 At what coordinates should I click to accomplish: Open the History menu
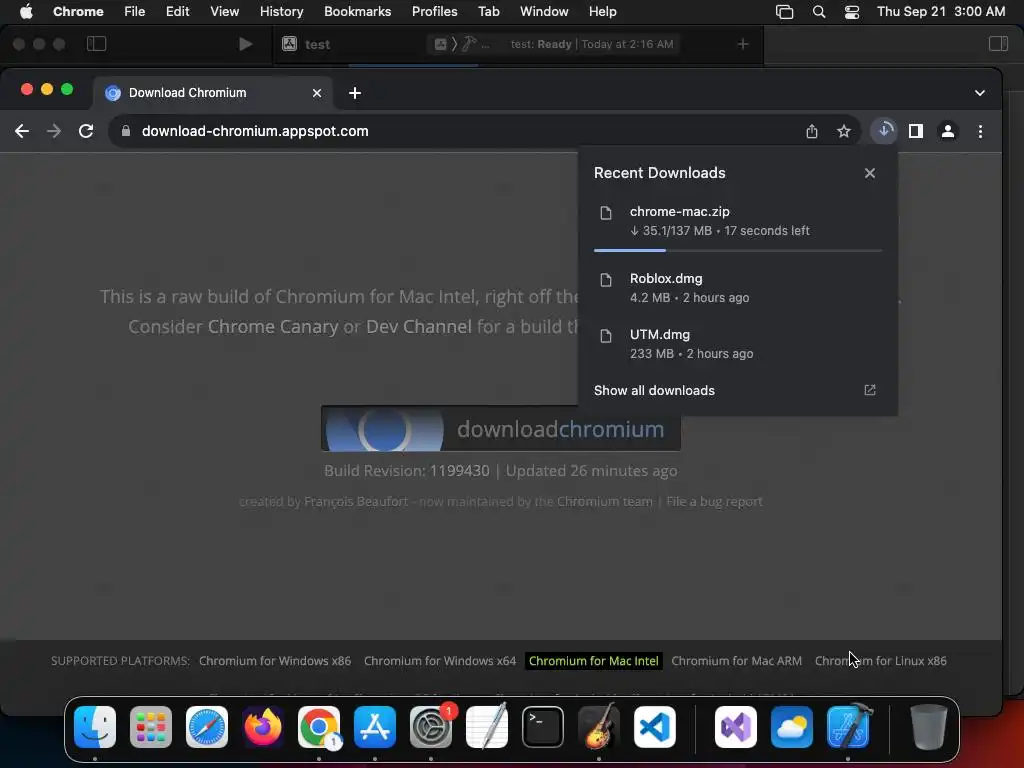pos(281,12)
